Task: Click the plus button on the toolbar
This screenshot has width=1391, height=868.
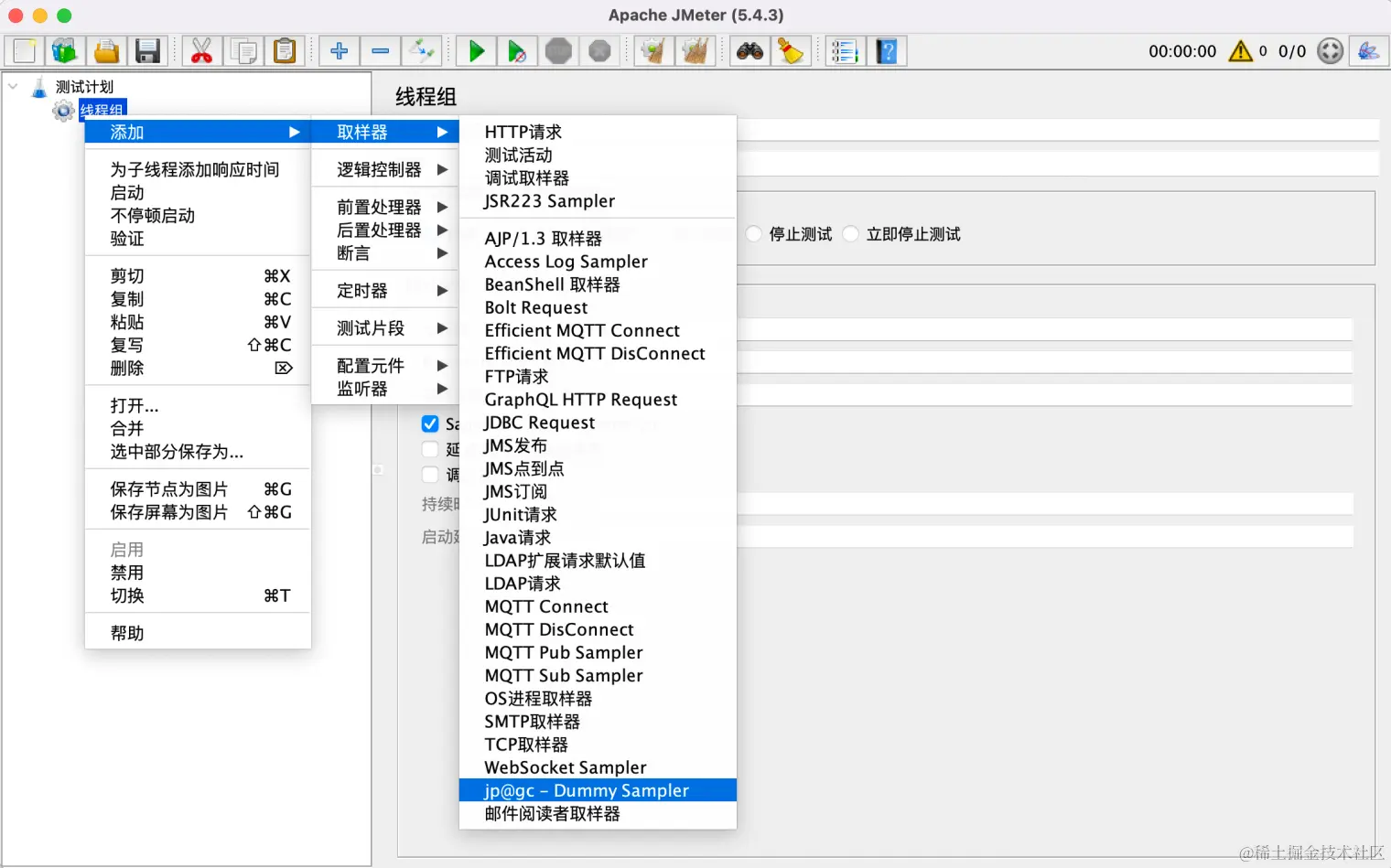Action: 339,51
